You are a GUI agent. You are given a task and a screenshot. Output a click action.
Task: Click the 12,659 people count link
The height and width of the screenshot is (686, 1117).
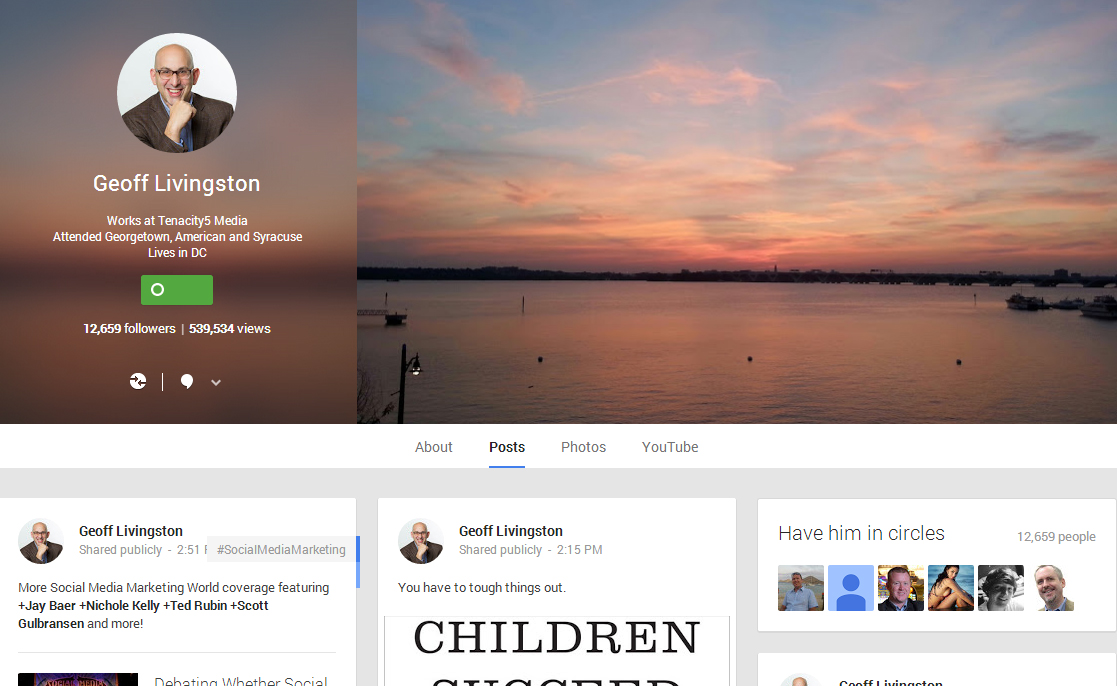point(1056,537)
